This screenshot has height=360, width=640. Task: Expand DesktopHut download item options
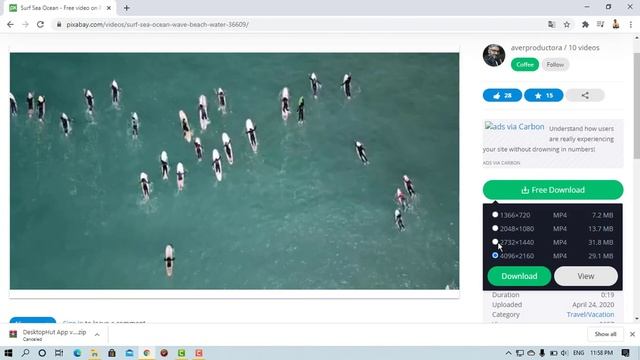(97, 335)
